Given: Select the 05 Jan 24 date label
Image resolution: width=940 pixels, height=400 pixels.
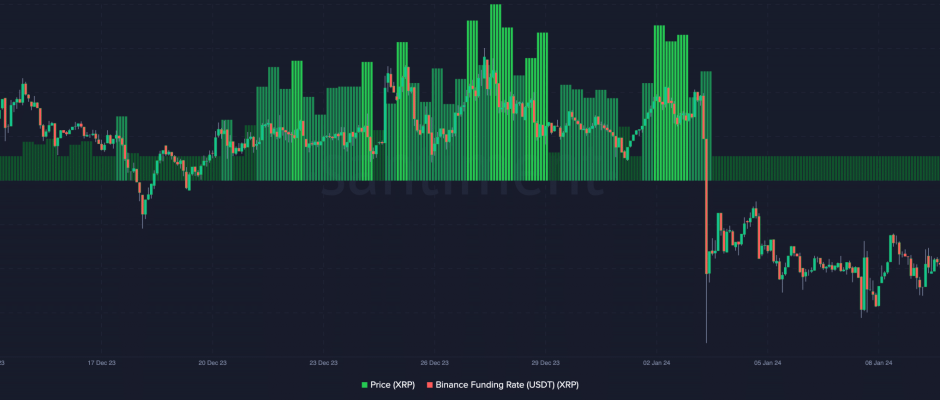Looking at the screenshot, I should [x=769, y=363].
